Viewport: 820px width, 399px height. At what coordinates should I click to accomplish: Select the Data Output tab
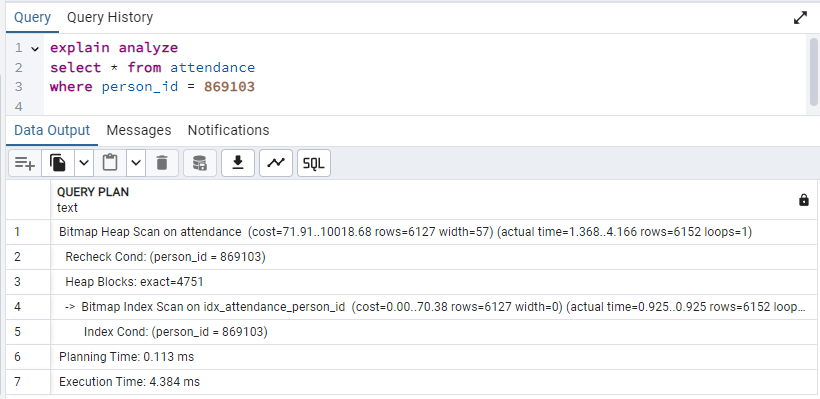[52, 130]
